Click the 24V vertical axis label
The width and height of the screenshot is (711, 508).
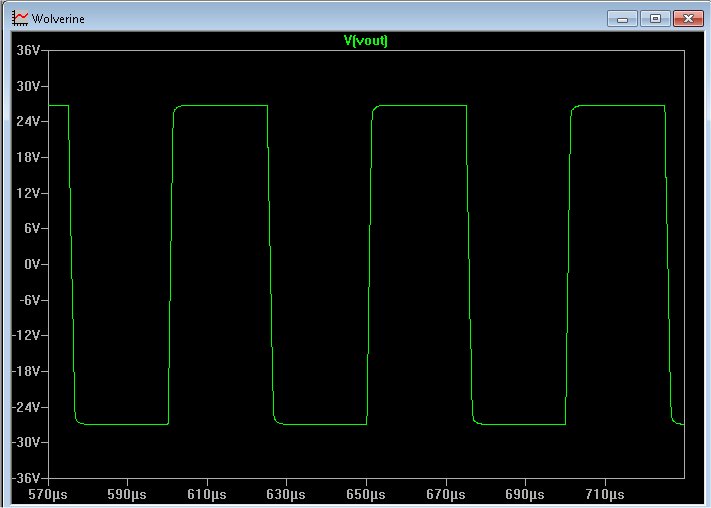[28, 122]
